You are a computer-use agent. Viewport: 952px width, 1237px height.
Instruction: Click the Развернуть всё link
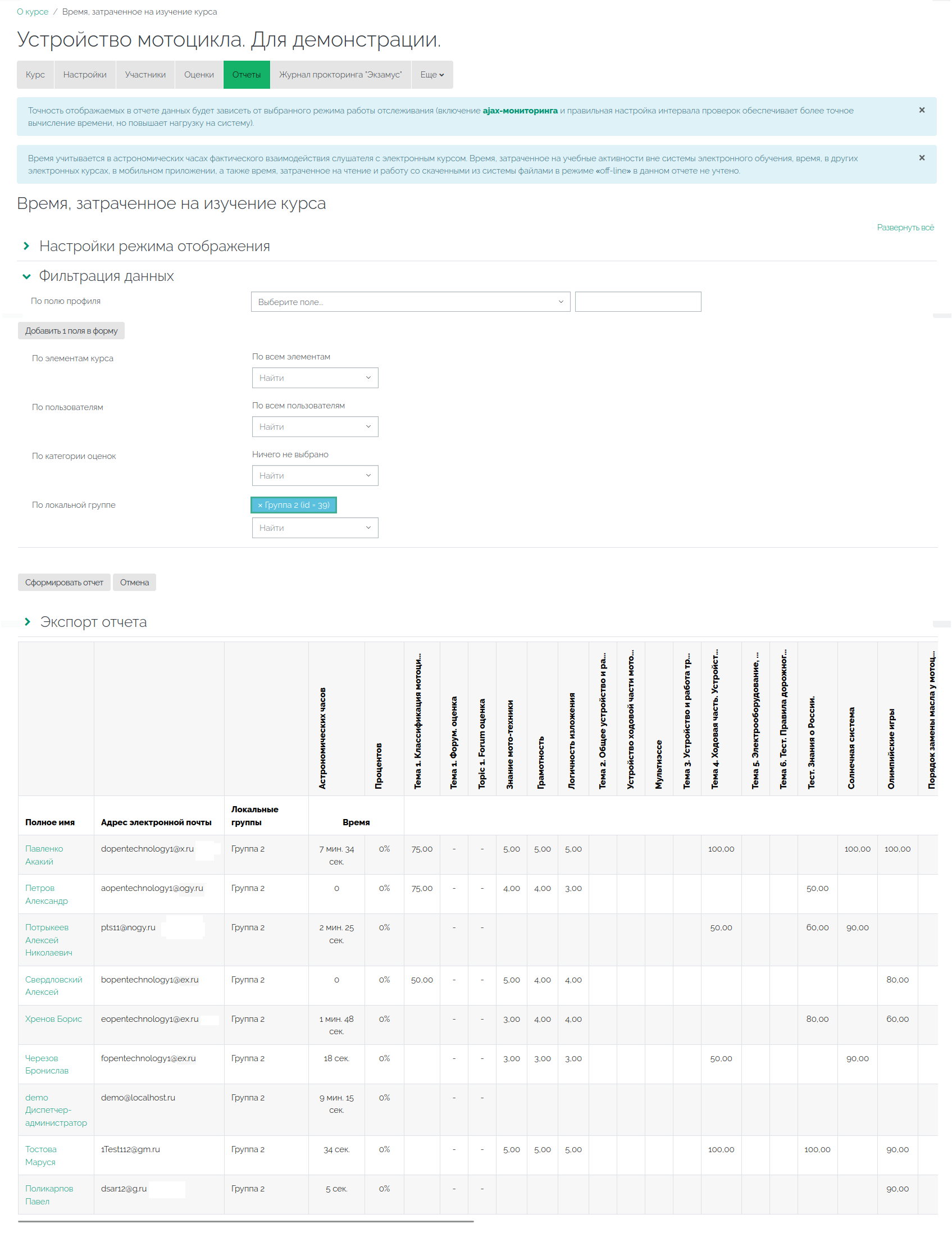pos(905,228)
